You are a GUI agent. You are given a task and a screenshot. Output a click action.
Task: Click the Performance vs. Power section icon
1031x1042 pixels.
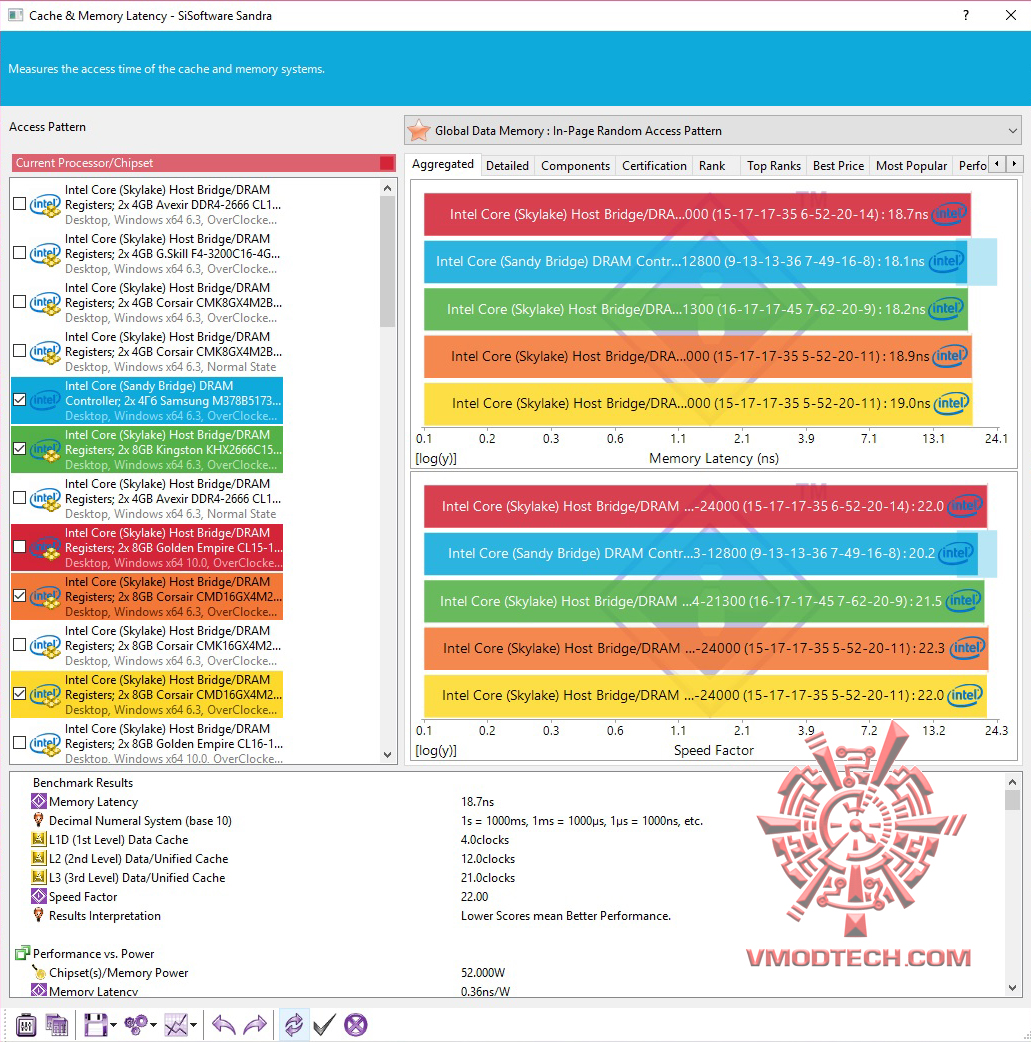point(23,953)
